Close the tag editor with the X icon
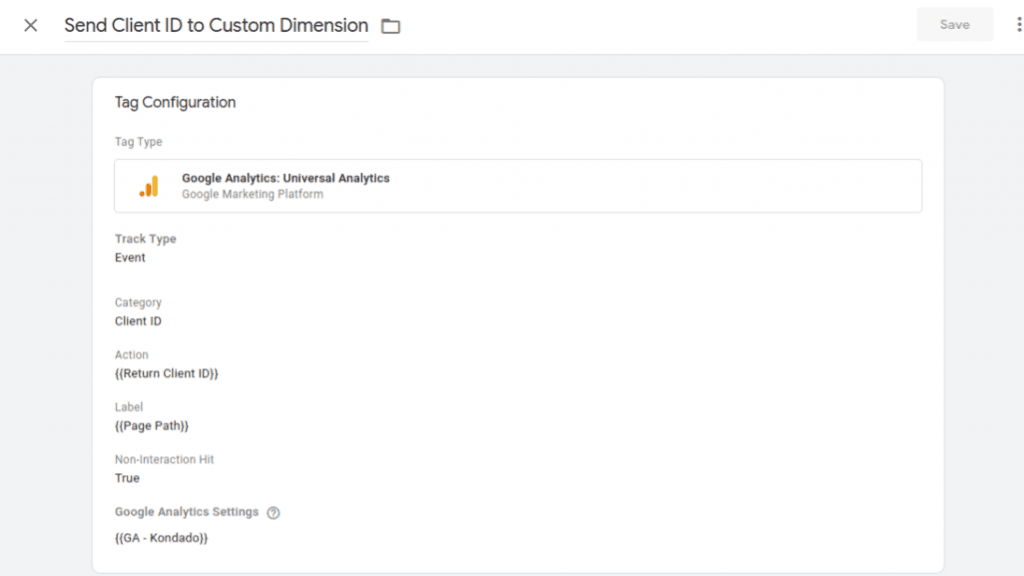Image resolution: width=1024 pixels, height=576 pixels. [31, 25]
